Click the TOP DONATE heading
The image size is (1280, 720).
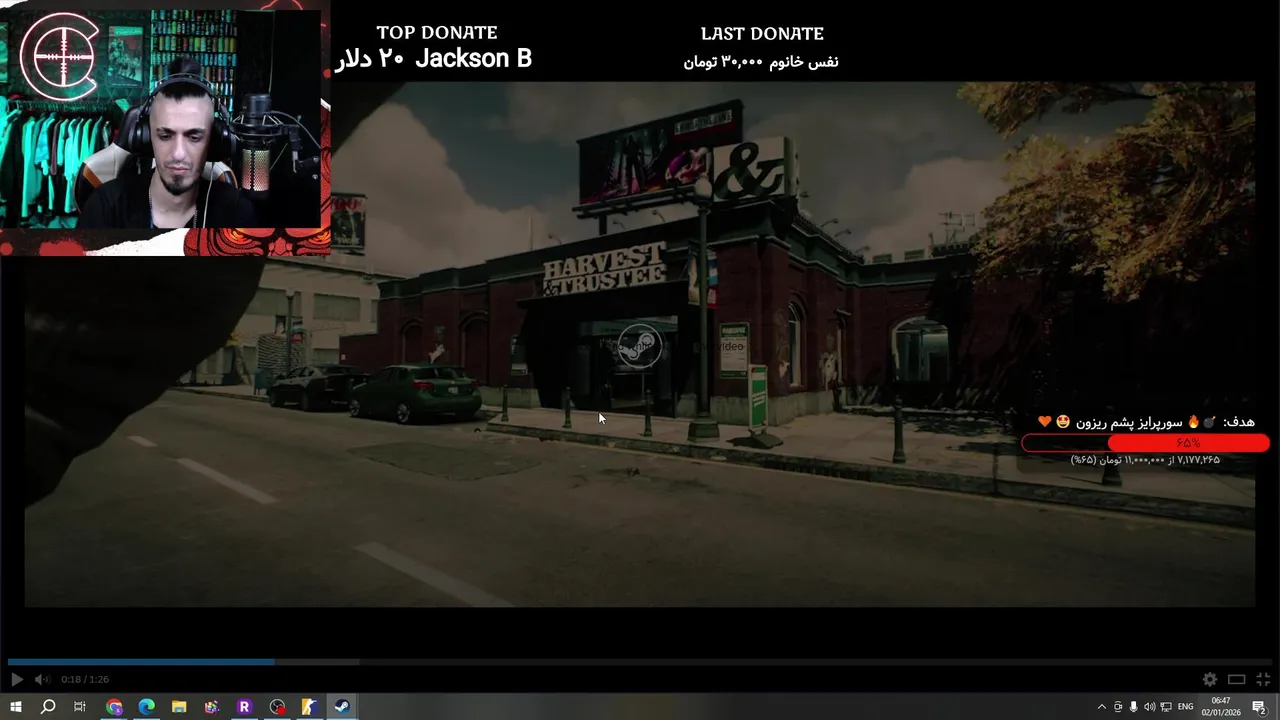[437, 33]
